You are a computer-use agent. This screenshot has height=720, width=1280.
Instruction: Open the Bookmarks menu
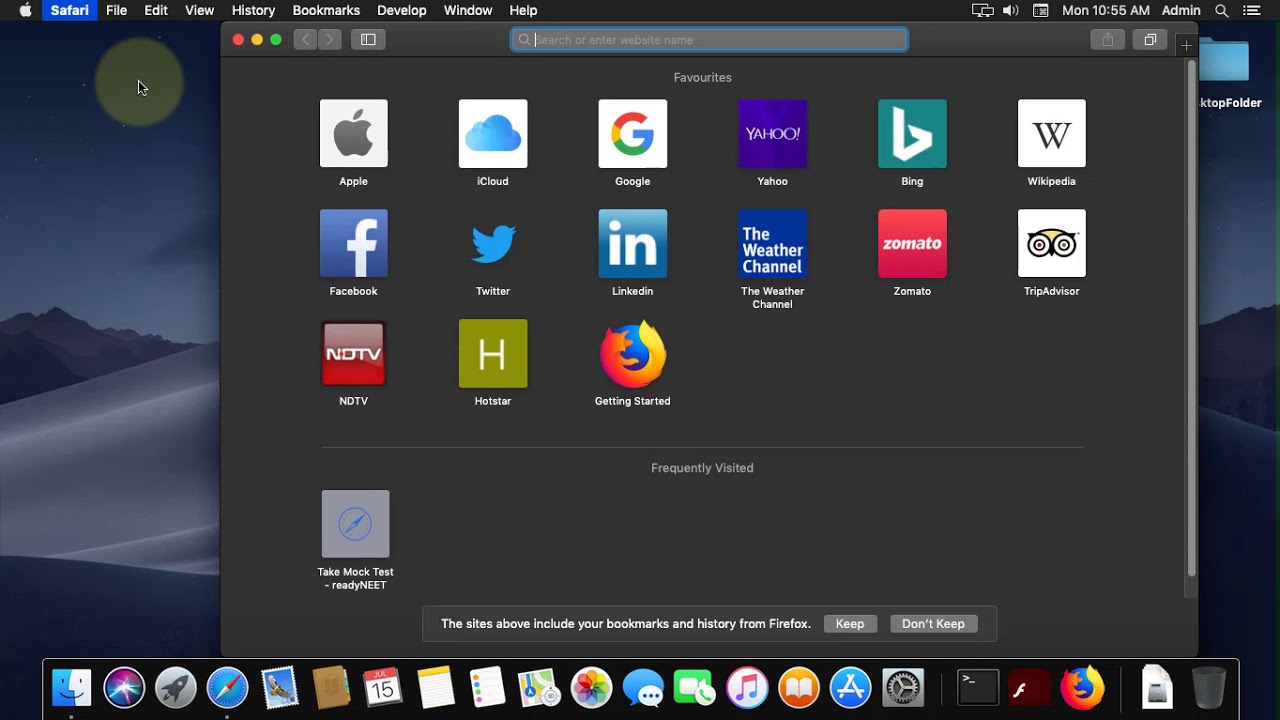[x=326, y=10]
